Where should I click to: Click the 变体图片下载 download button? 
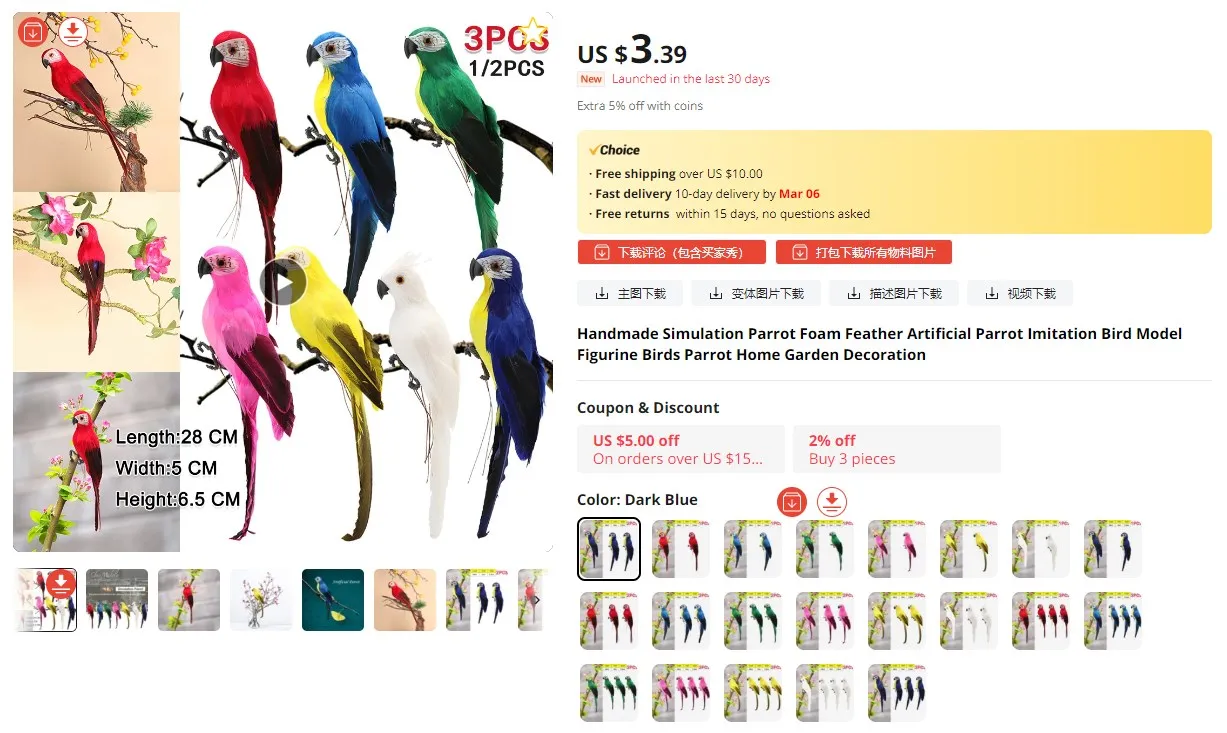(x=755, y=293)
